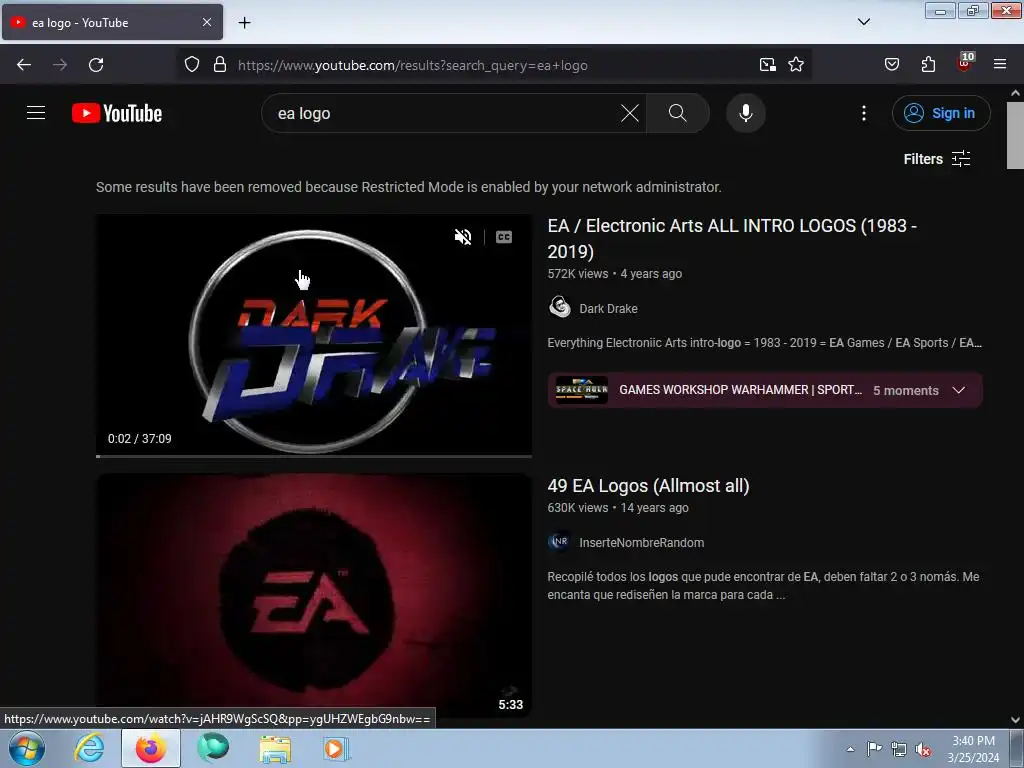Image resolution: width=1024 pixels, height=768 pixels.
Task: Submit search with magnifier button
Action: (x=677, y=113)
